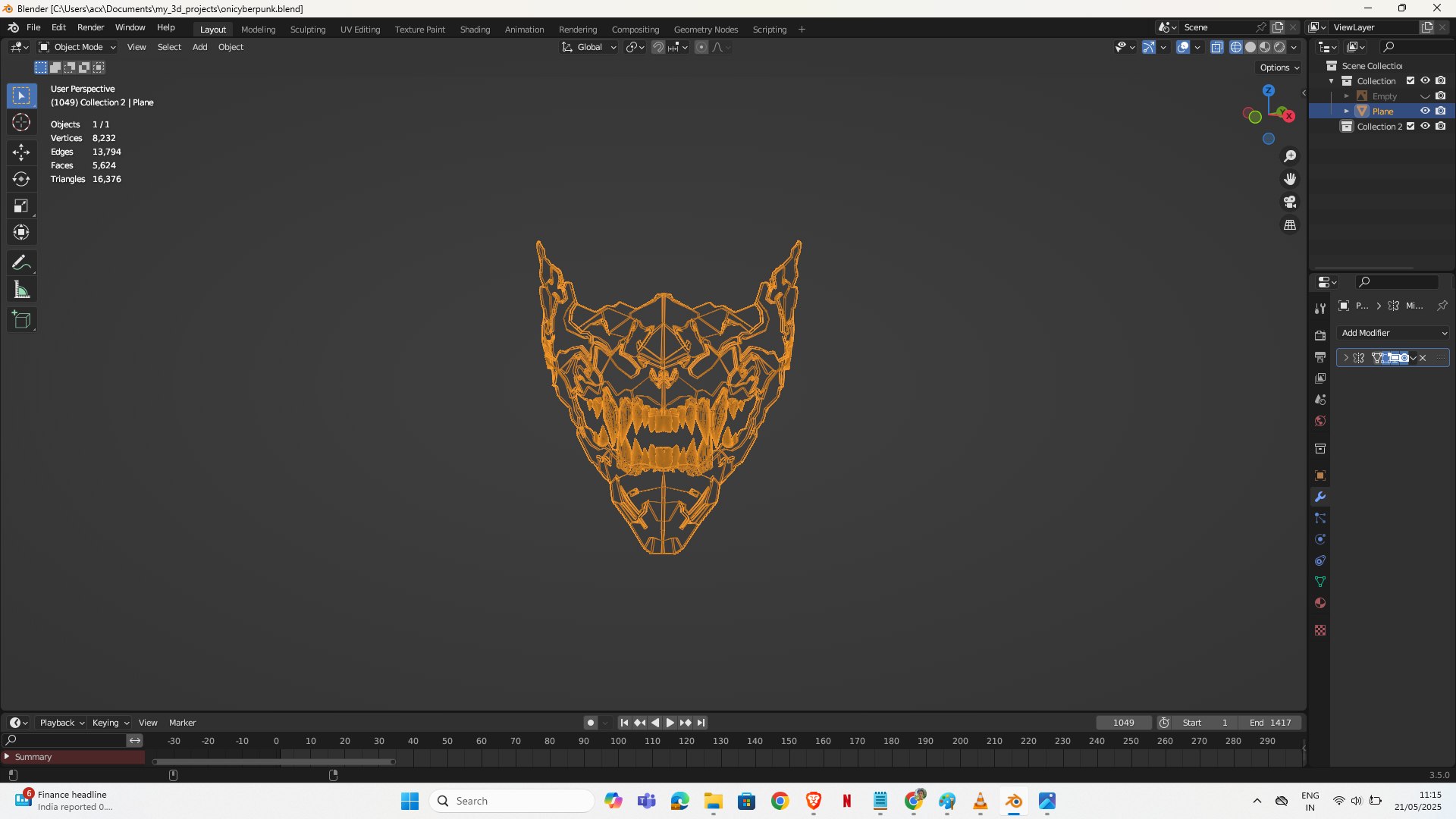Pick the Scale tool
The height and width of the screenshot is (819, 1456).
(x=21, y=206)
